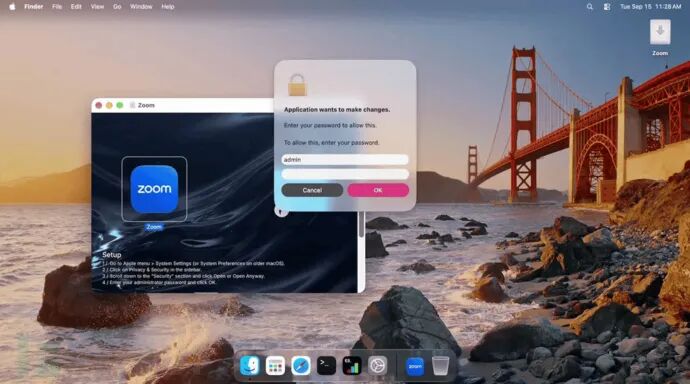Open Spotlight search in menu bar

[590, 7]
